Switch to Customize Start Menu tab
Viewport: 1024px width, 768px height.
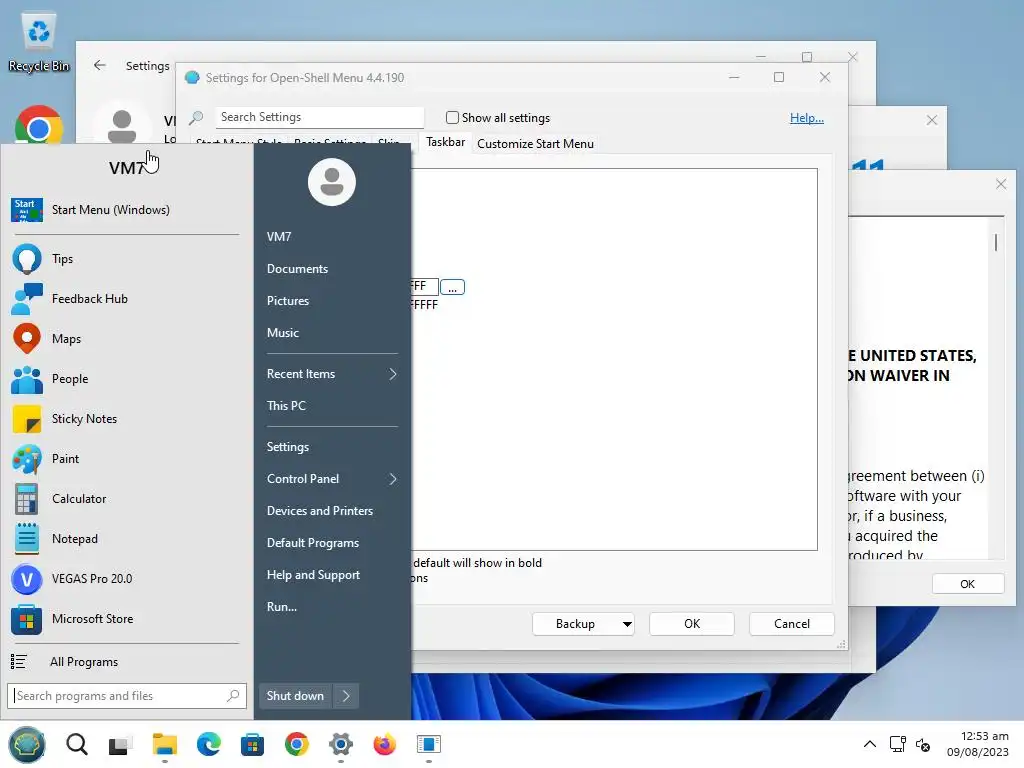tap(535, 144)
